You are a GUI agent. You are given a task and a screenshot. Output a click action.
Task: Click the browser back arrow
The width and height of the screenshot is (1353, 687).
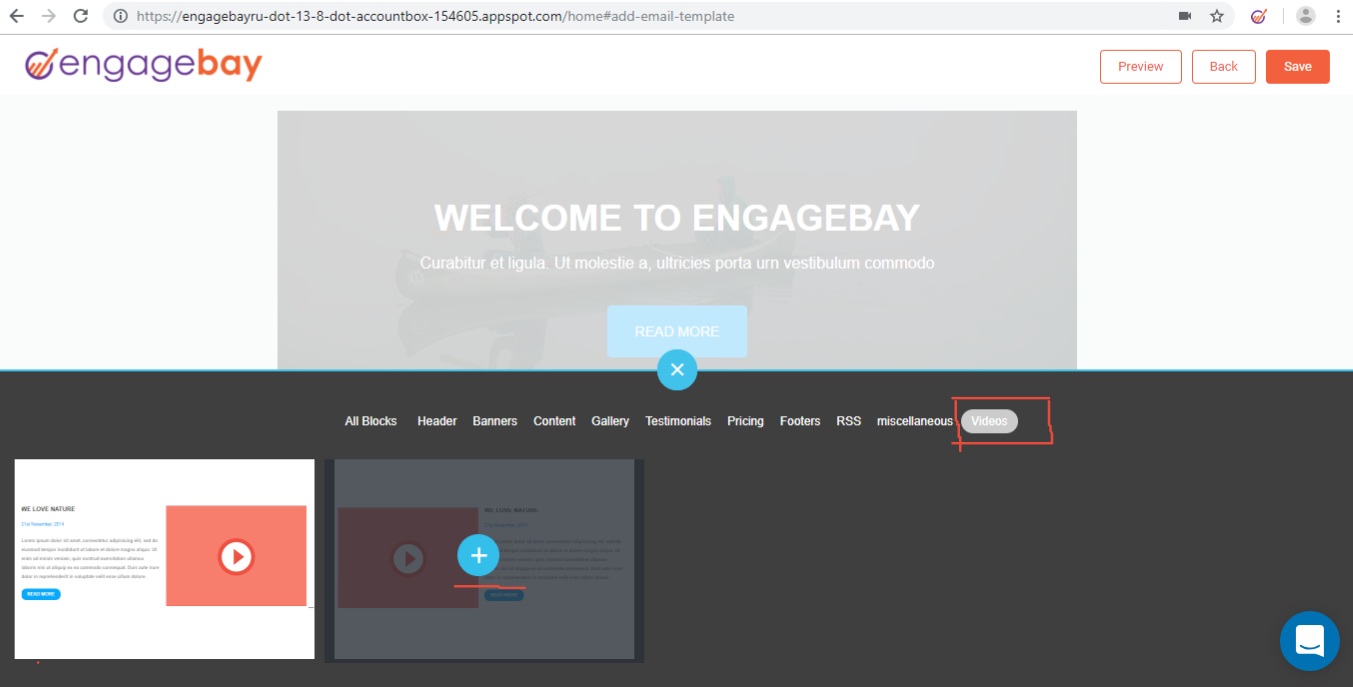click(16, 16)
